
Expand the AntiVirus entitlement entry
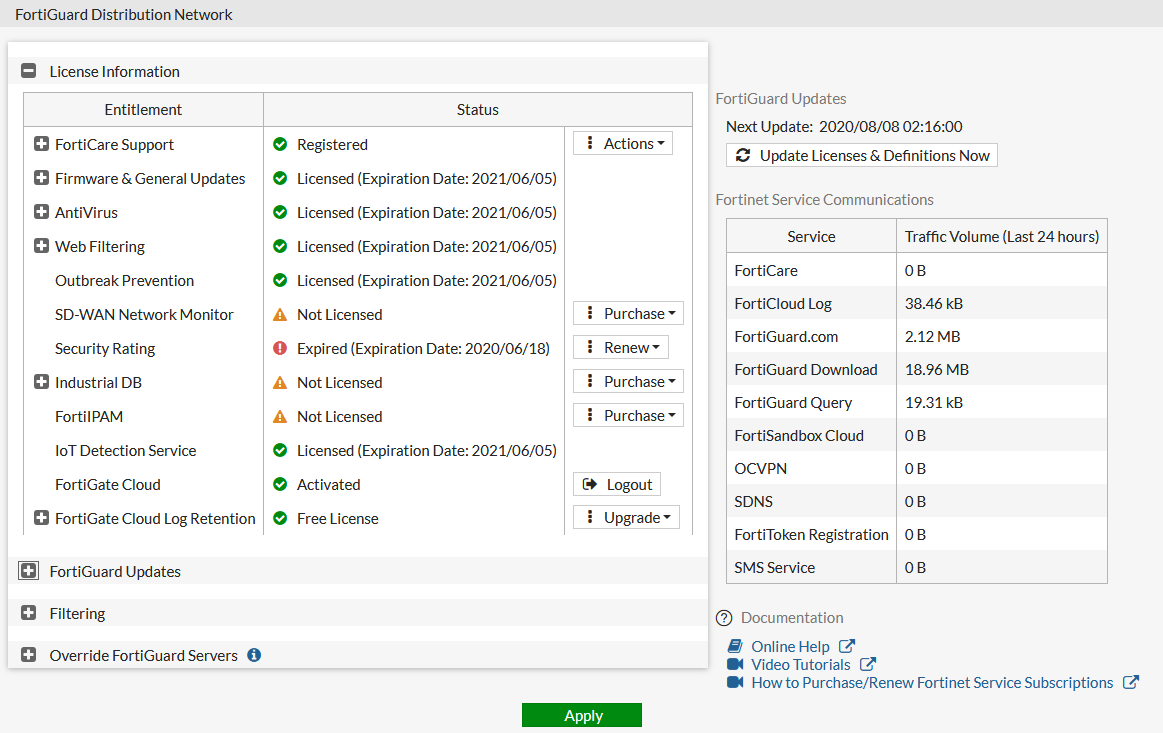click(x=40, y=211)
